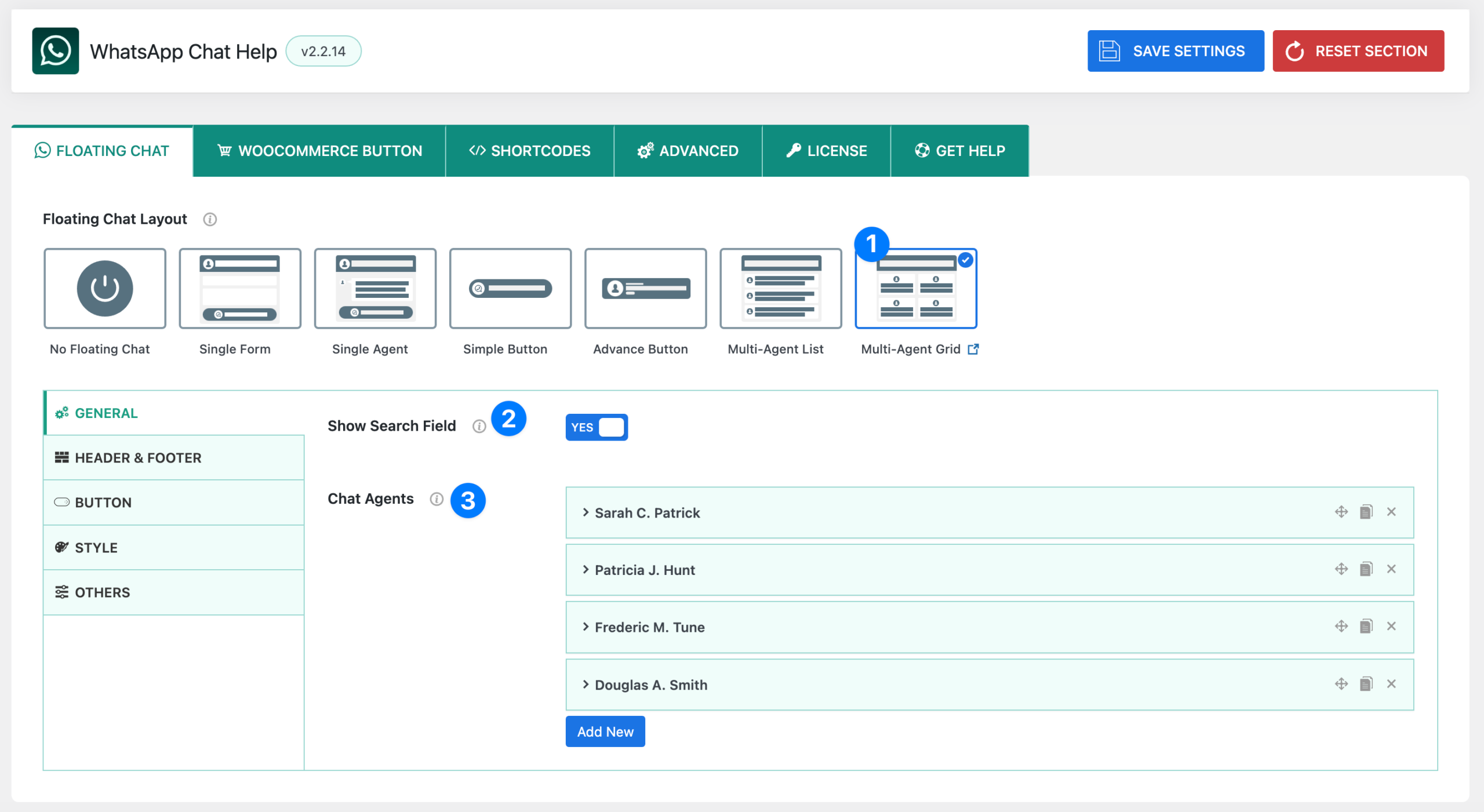Select the Simple Button layout thumbnail
This screenshot has height=812, width=1484.
coord(510,289)
